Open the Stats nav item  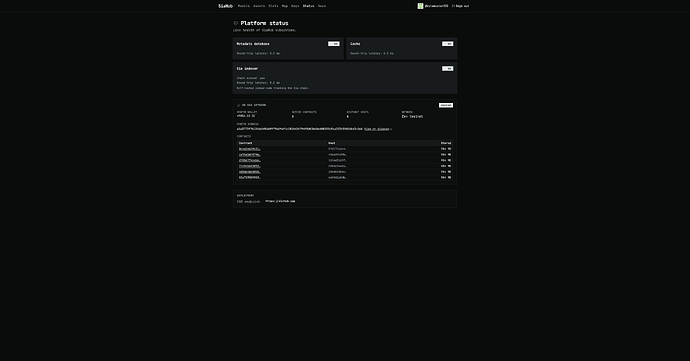click(273, 6)
